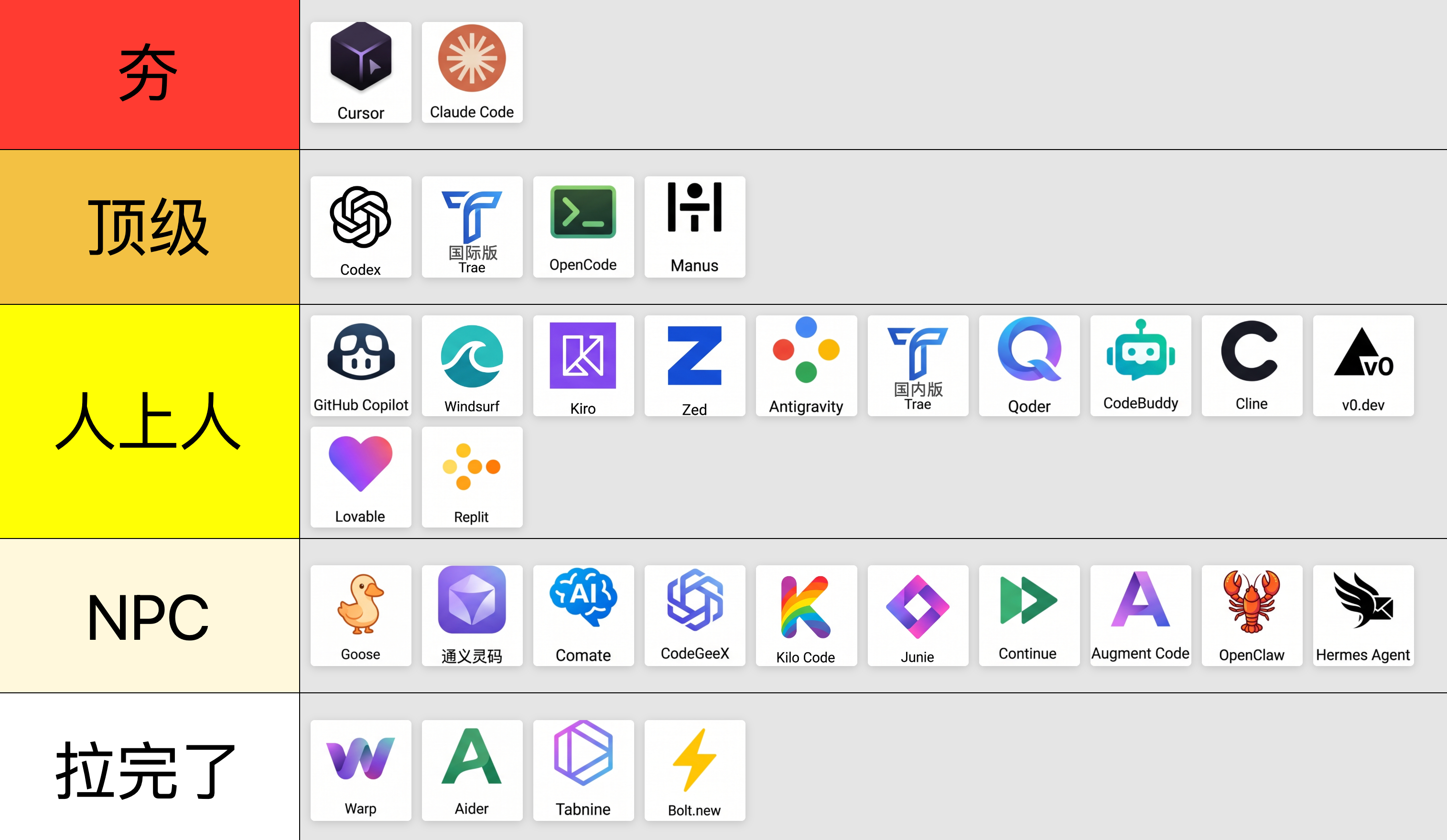1447x840 pixels.
Task: Select the Windsurf wave icon
Action: point(472,366)
